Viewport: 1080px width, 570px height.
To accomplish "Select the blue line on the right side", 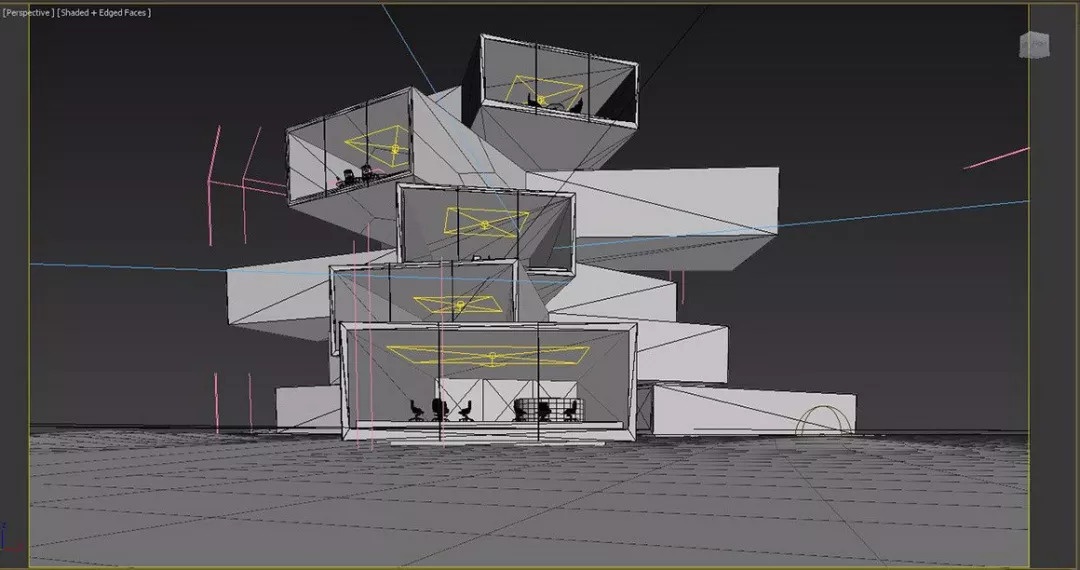I will tap(900, 213).
